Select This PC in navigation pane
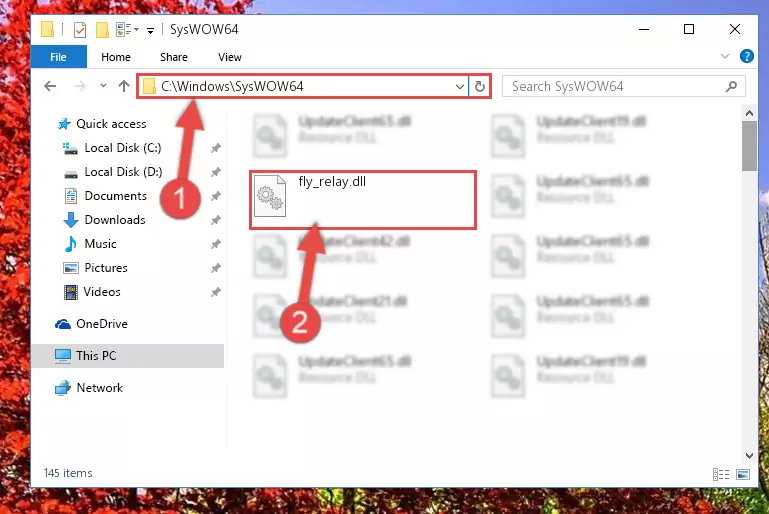This screenshot has height=514, width=769. click(128, 356)
